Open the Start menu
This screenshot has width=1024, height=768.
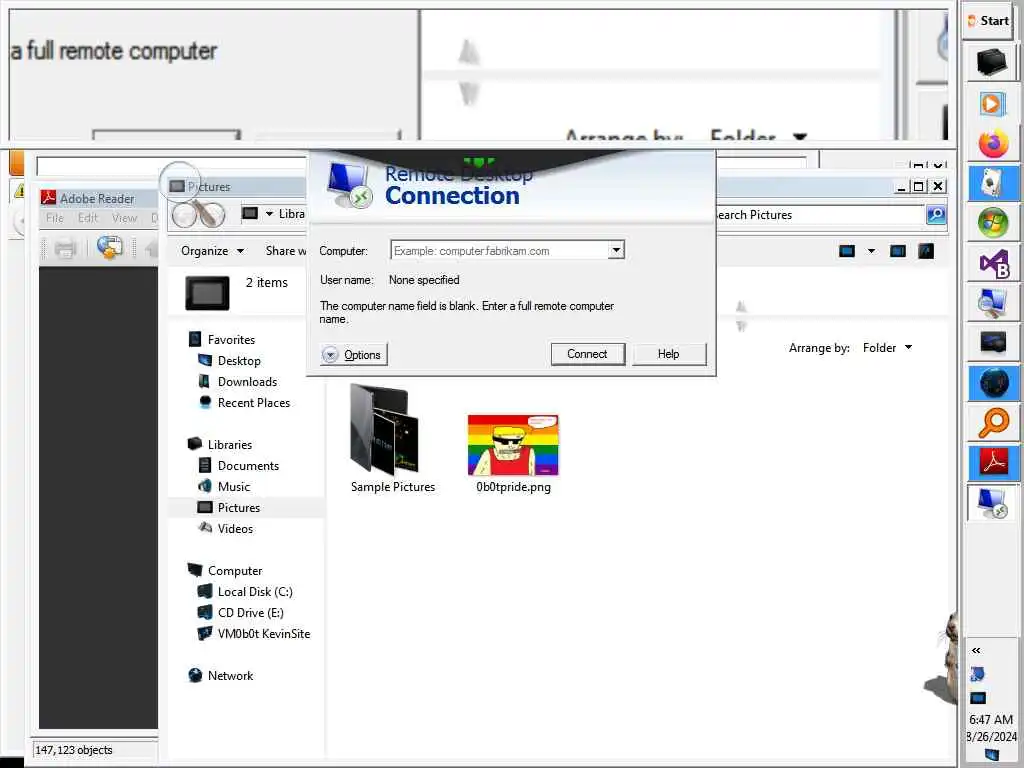(x=989, y=21)
